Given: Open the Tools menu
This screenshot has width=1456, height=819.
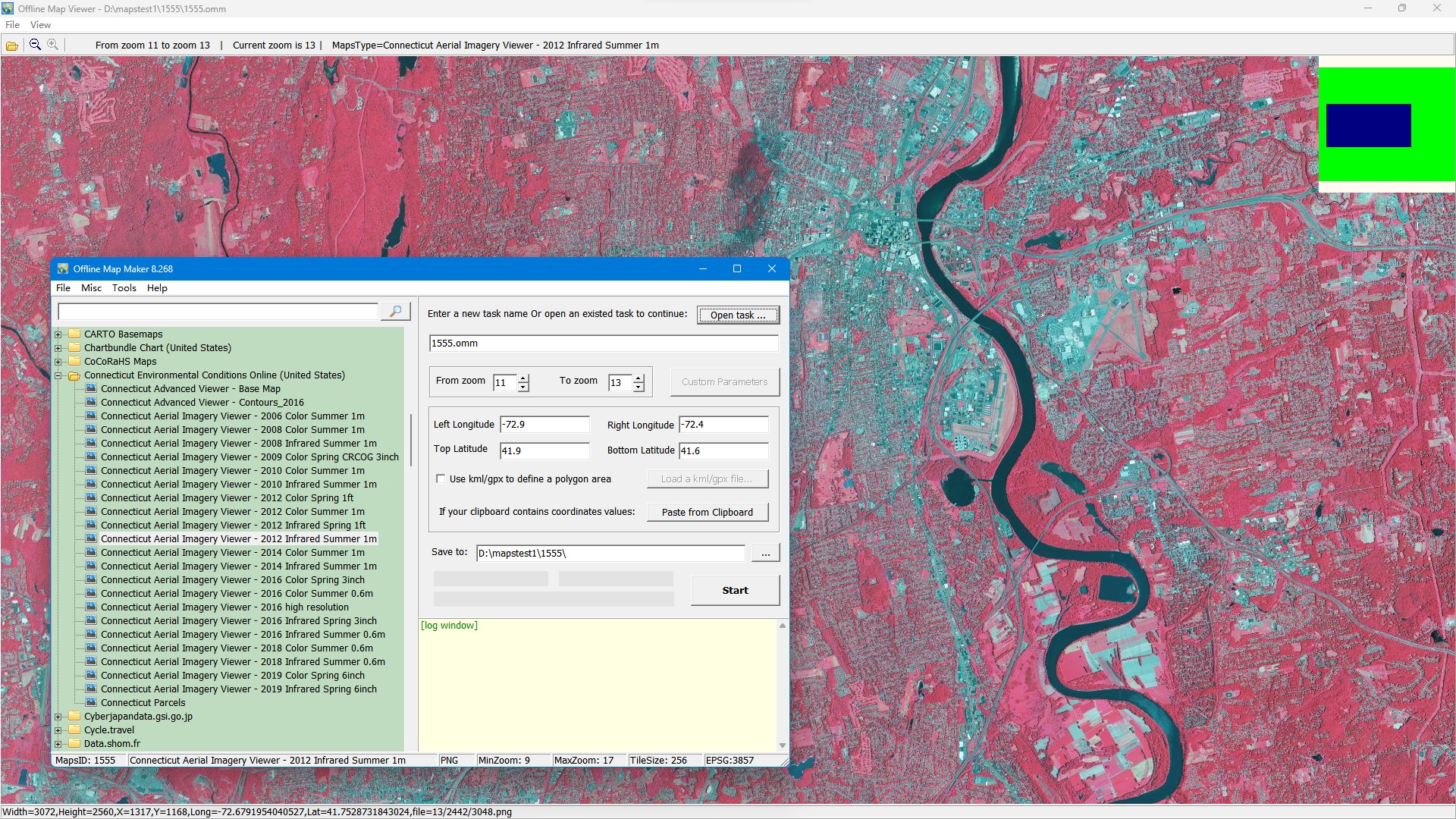Looking at the screenshot, I should (124, 288).
